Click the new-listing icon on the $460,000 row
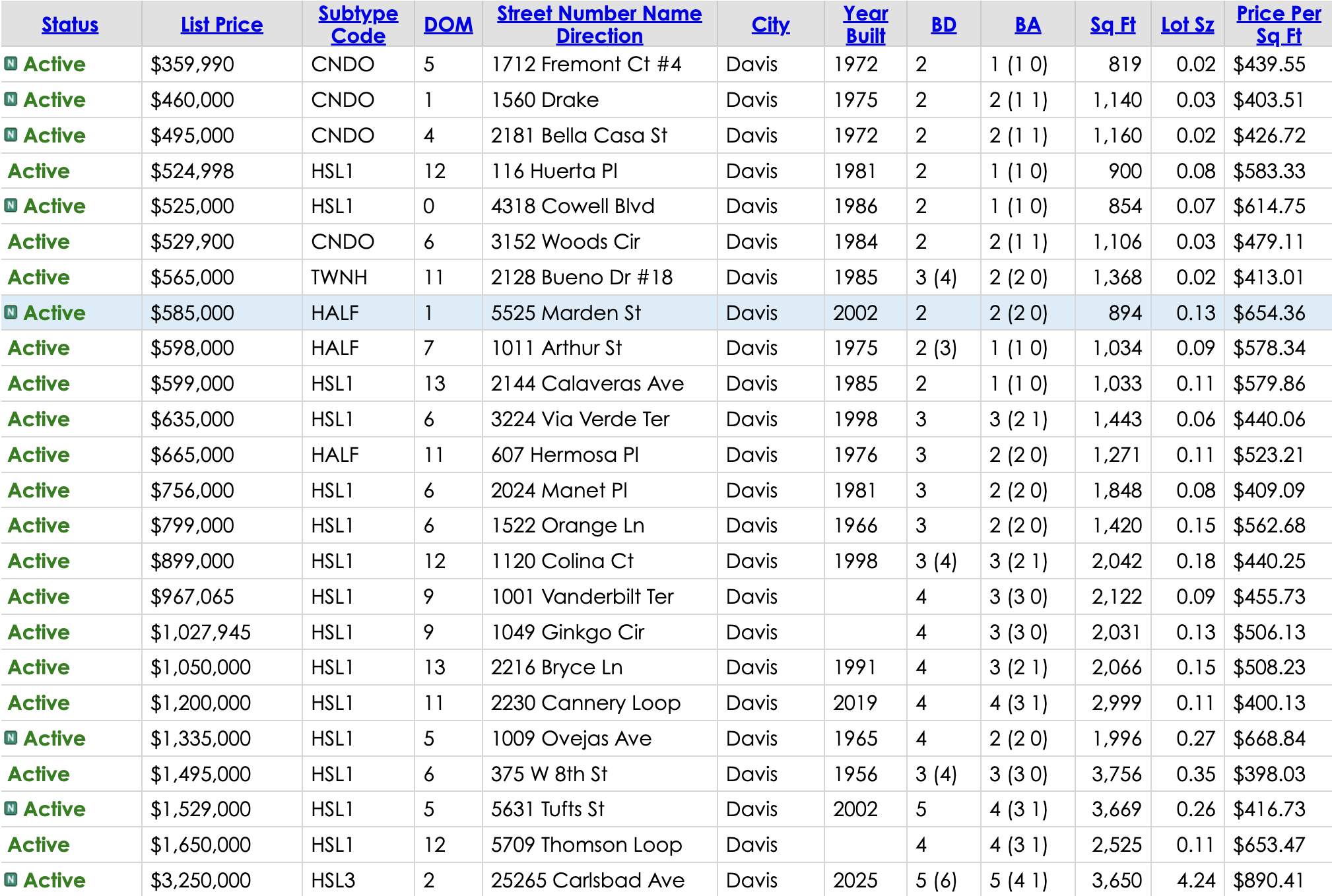 click(11, 100)
